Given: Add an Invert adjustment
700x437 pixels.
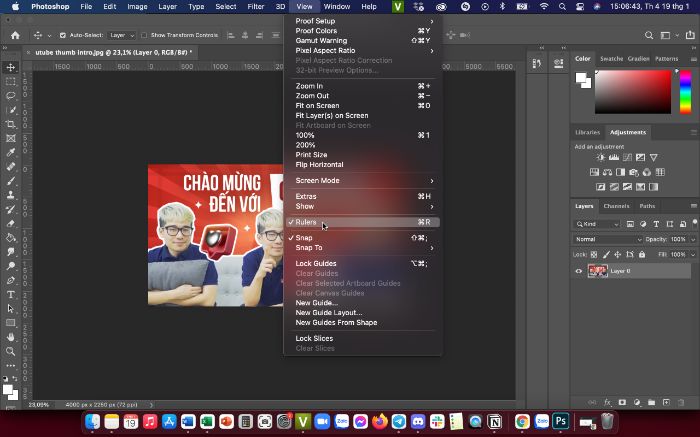Looking at the screenshot, I should (x=601, y=187).
